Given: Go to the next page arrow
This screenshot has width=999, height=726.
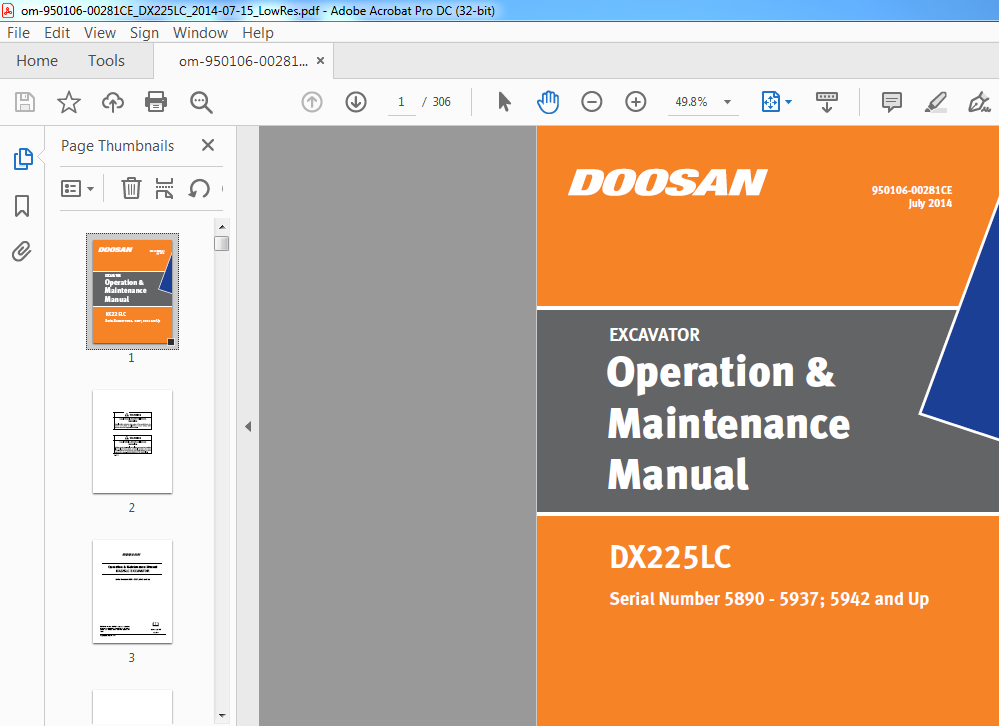Looking at the screenshot, I should 356,102.
